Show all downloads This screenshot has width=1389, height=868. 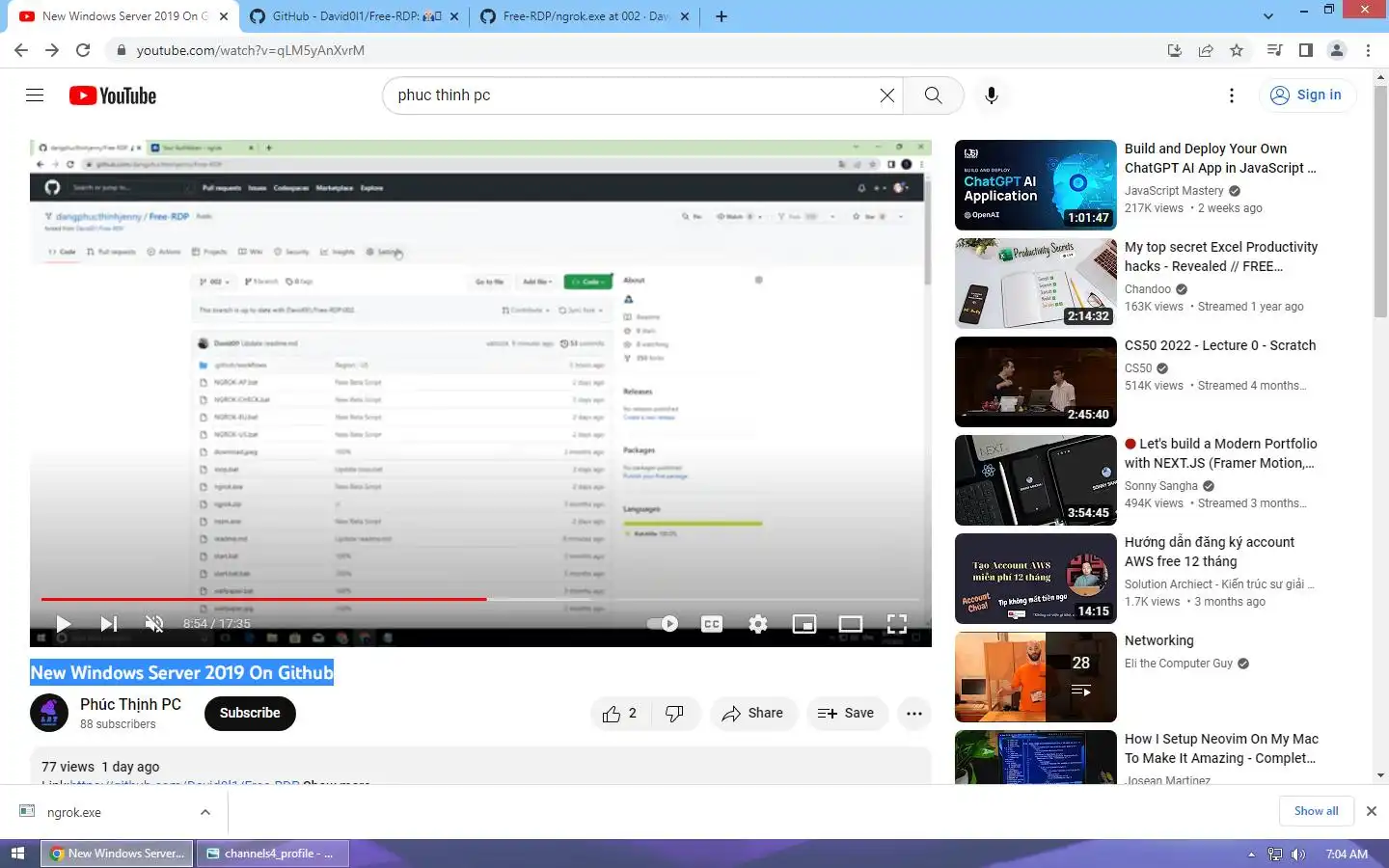click(x=1316, y=811)
